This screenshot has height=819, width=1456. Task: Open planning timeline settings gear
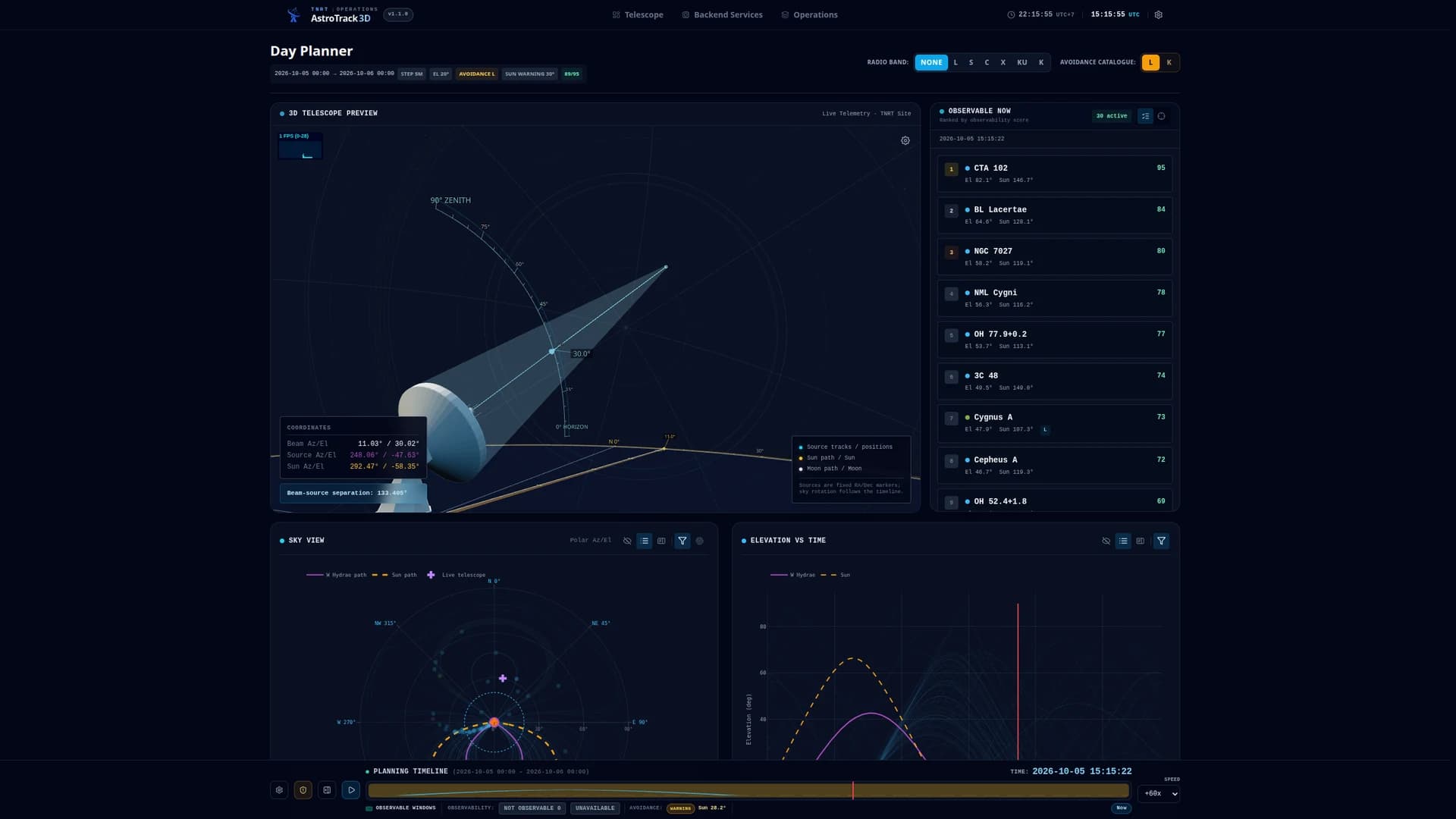[279, 790]
